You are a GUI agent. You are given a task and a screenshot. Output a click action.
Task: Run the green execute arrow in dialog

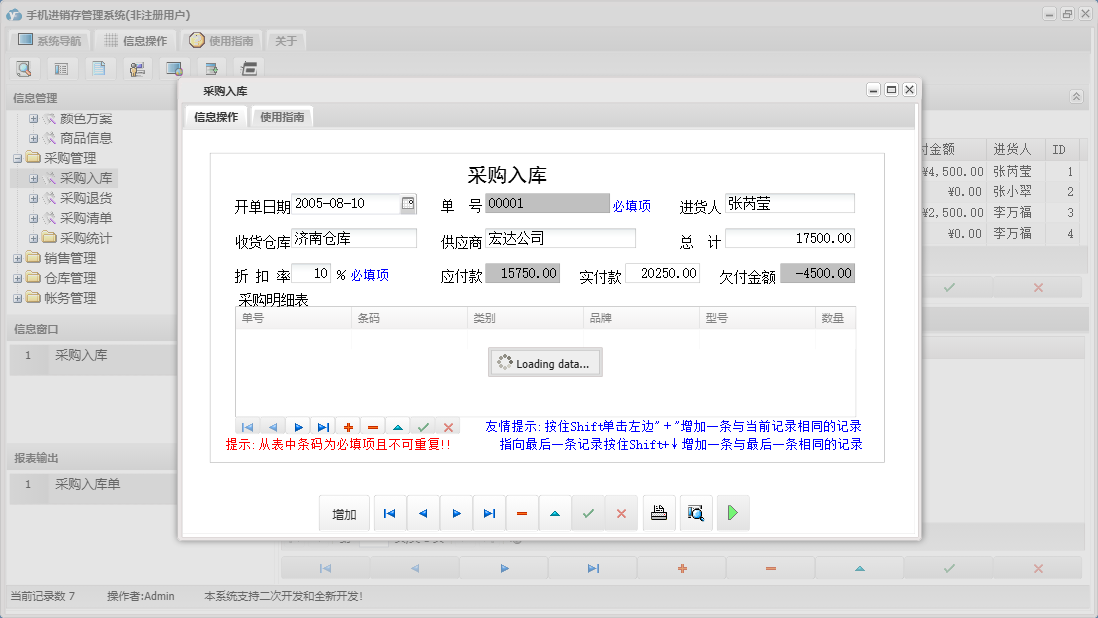[733, 512]
